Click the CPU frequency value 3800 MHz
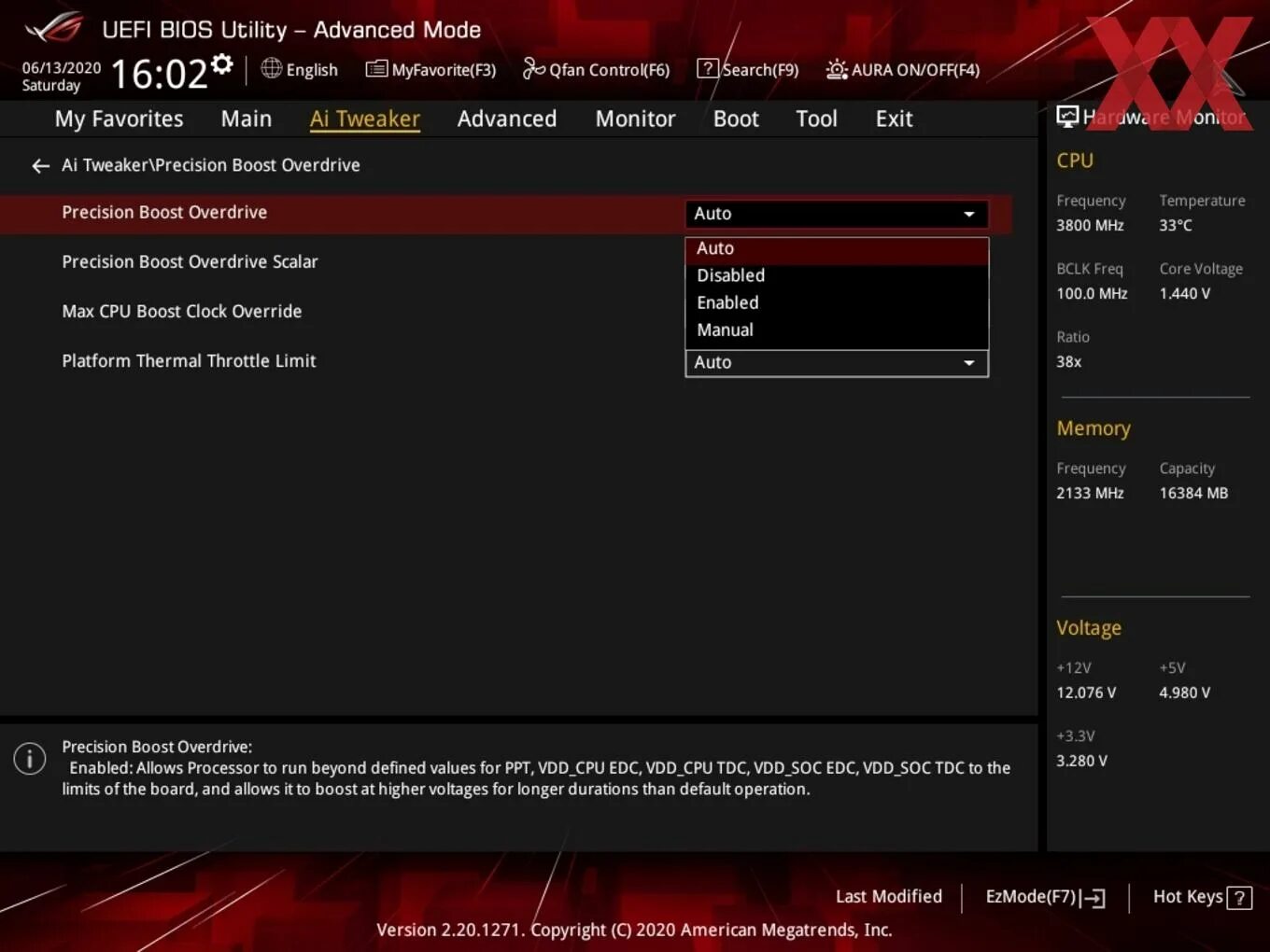1270x952 pixels. 1090,225
